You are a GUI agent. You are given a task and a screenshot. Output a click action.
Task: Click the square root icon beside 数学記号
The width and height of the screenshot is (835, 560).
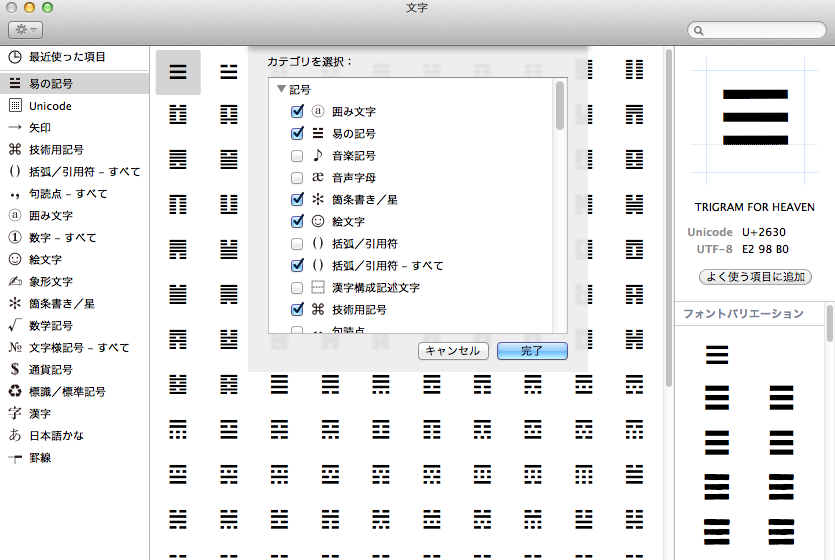[x=15, y=325]
